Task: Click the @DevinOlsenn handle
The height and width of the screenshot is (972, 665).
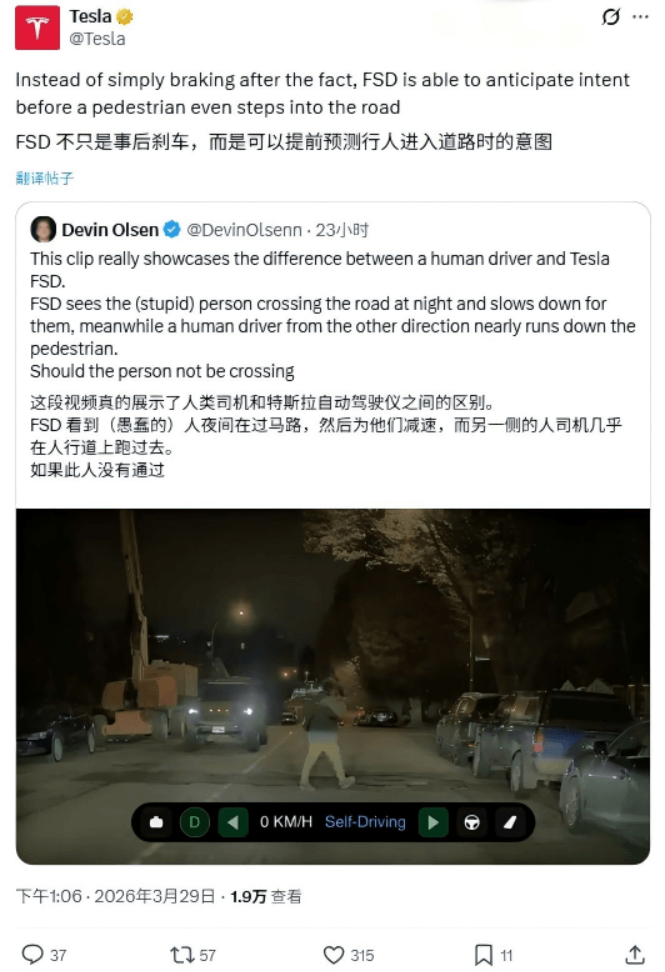Action: click(x=244, y=230)
